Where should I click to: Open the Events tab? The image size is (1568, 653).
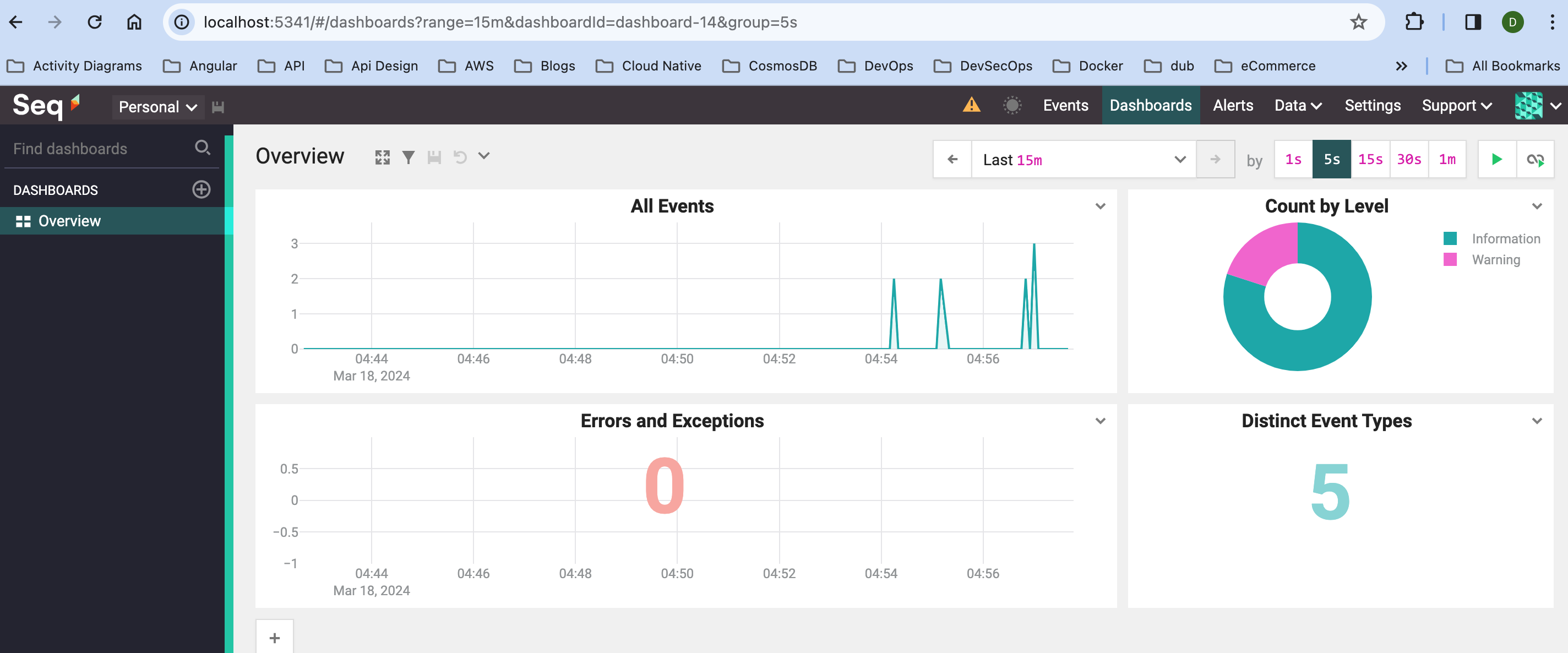click(x=1065, y=105)
